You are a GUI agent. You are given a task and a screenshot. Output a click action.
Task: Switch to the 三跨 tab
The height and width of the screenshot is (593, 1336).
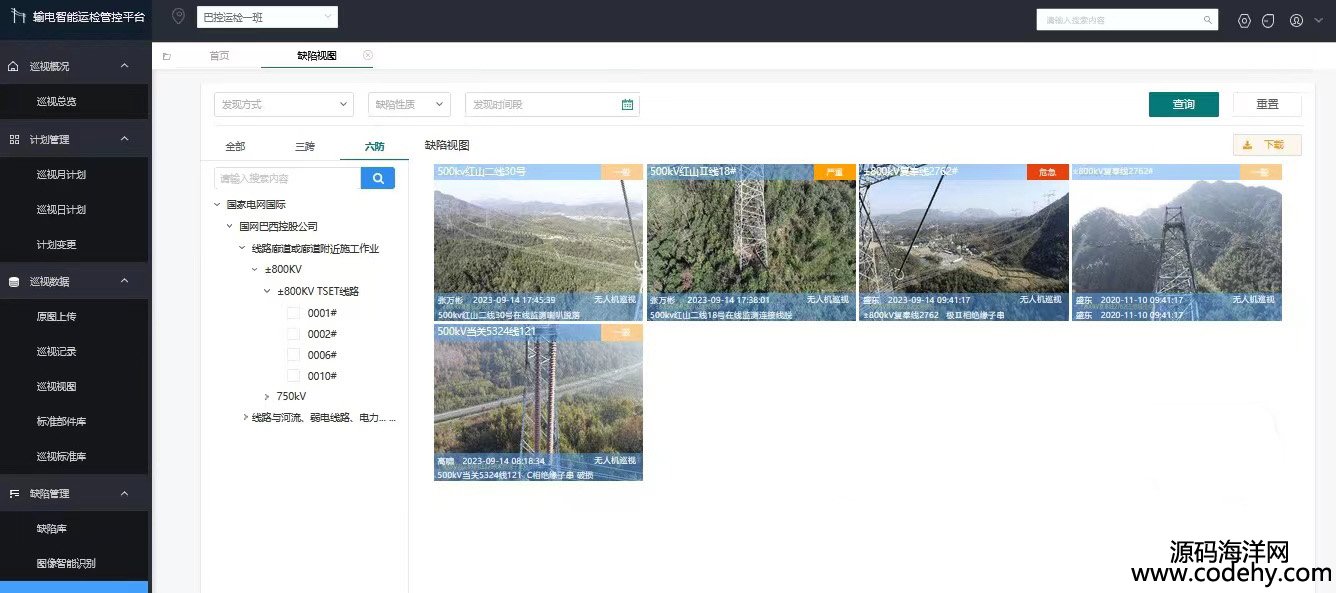(x=305, y=146)
